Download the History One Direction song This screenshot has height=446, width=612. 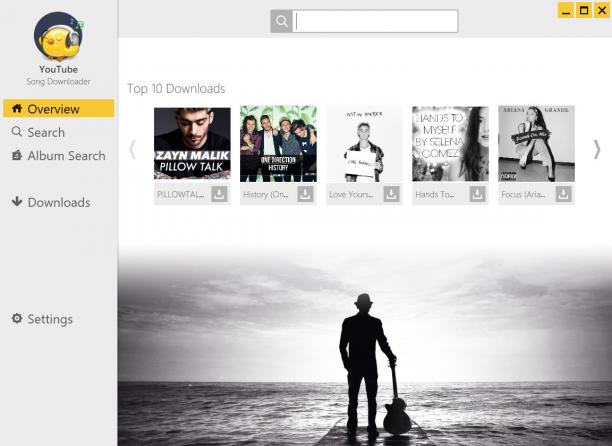click(x=305, y=194)
